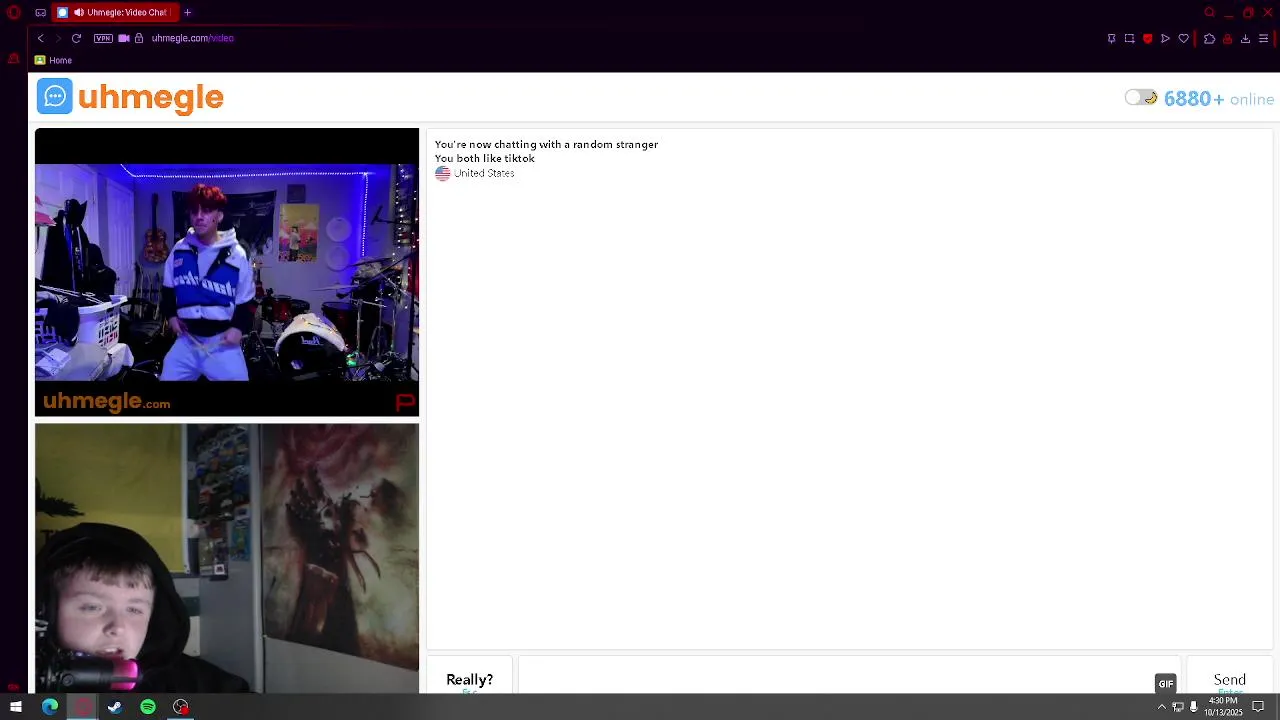Open Opera workspaces icon beside the tab
Screen dimensions: 1280x720
[40, 13]
